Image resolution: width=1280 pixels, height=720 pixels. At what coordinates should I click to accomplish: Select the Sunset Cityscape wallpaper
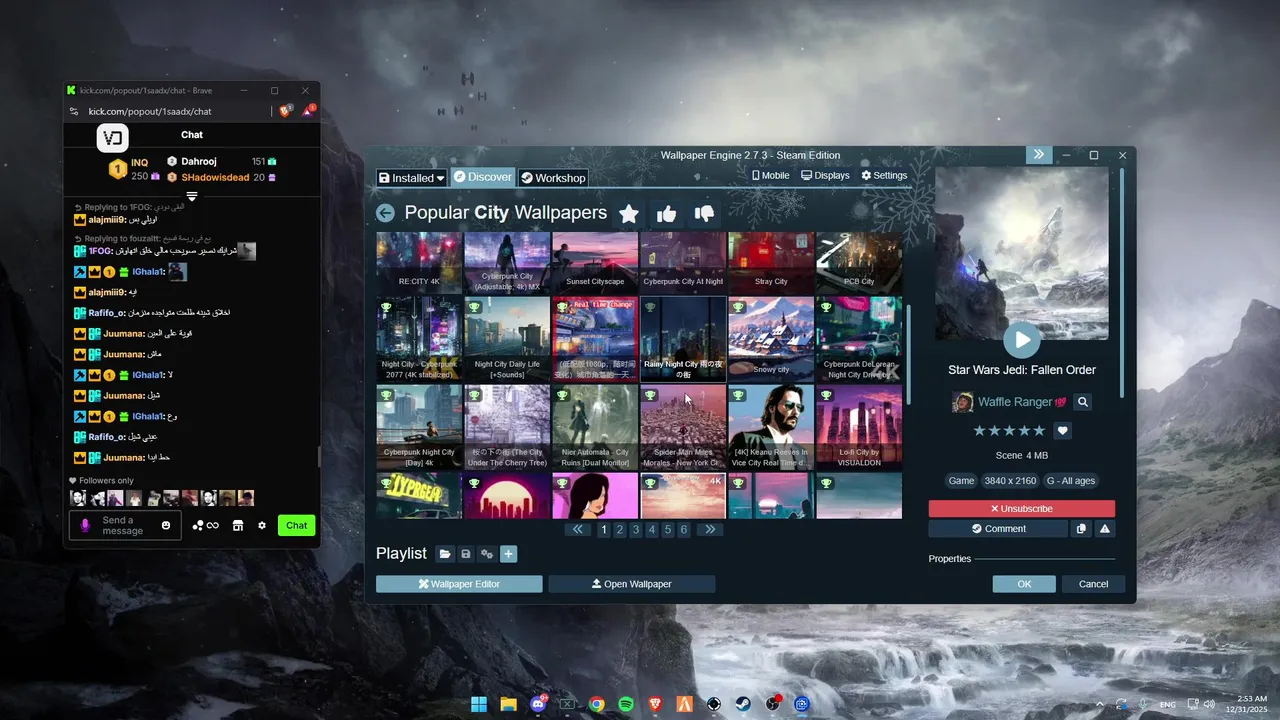click(595, 263)
